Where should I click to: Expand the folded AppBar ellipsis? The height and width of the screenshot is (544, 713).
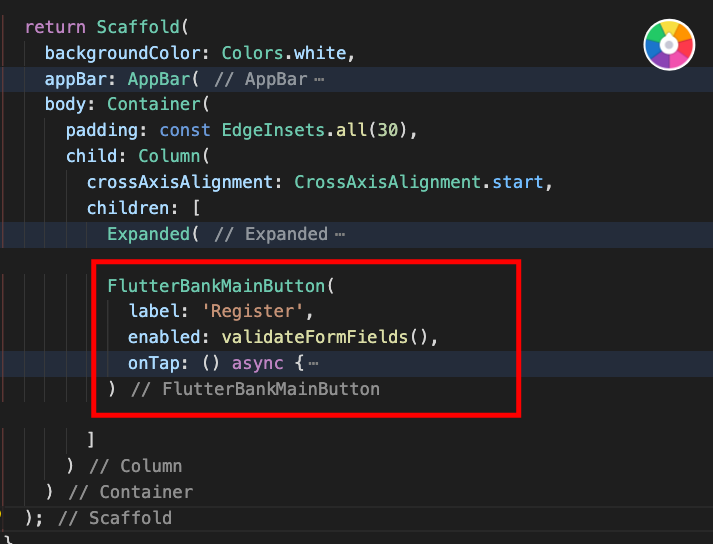click(x=319, y=79)
